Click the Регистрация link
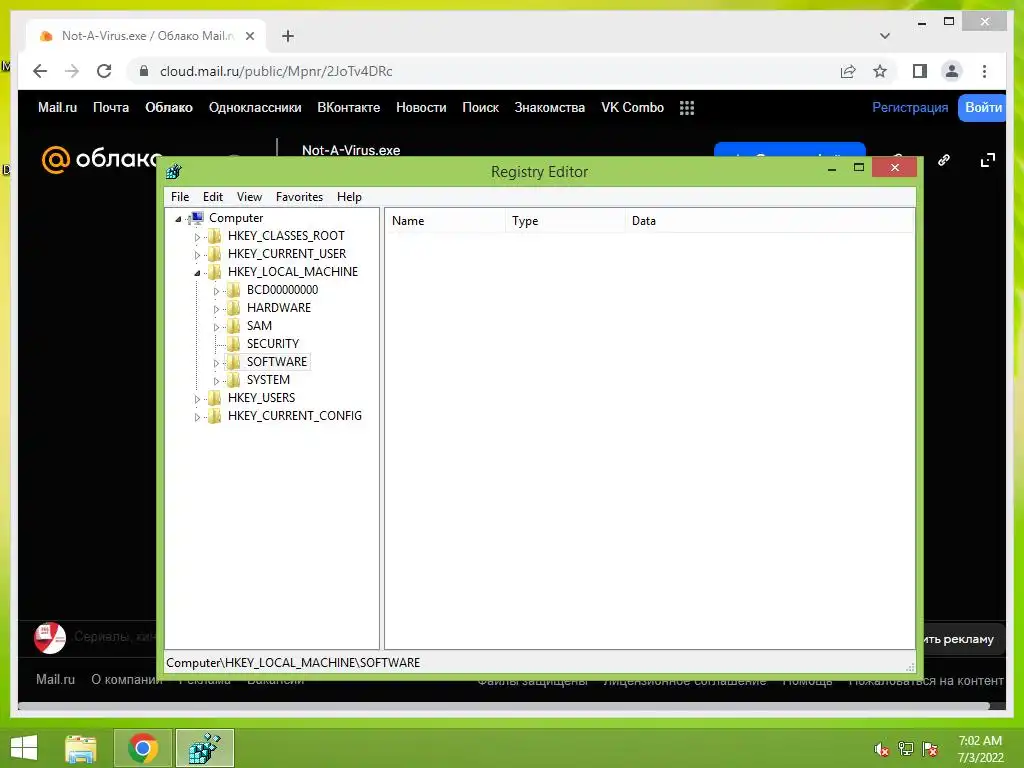This screenshot has width=1024, height=768. 910,107
